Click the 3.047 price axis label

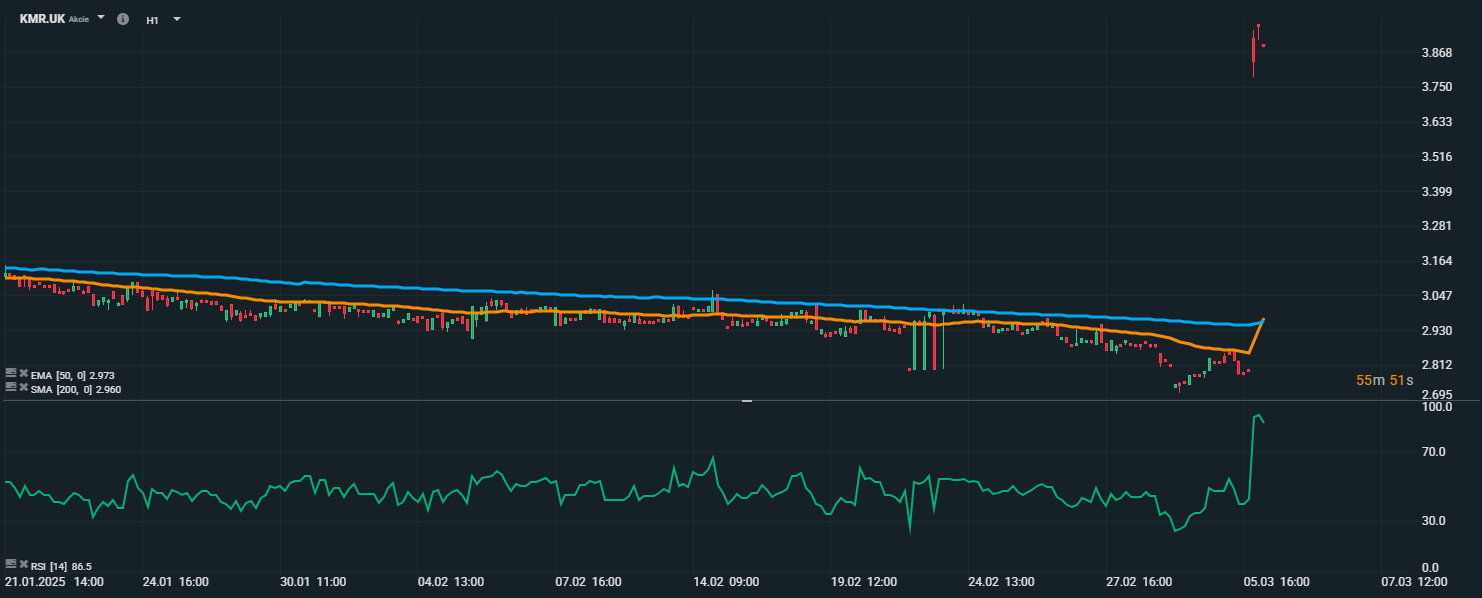click(x=1435, y=296)
